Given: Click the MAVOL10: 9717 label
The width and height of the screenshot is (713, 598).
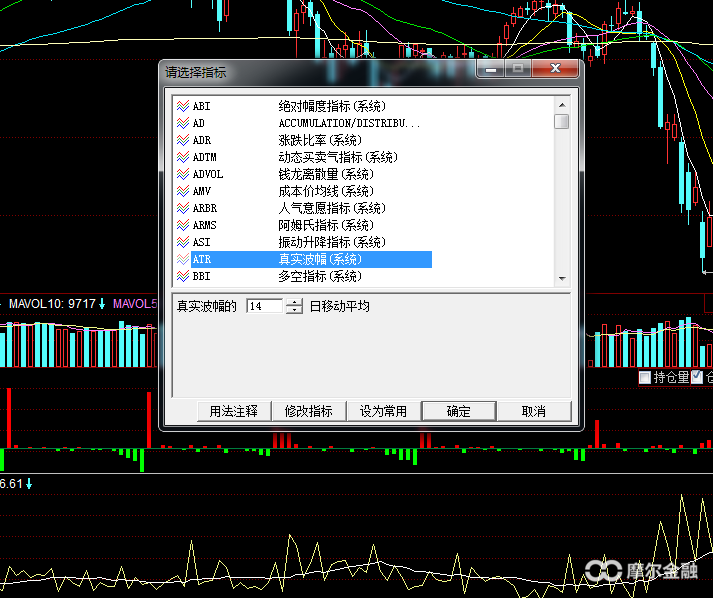Looking at the screenshot, I should pos(52,304).
